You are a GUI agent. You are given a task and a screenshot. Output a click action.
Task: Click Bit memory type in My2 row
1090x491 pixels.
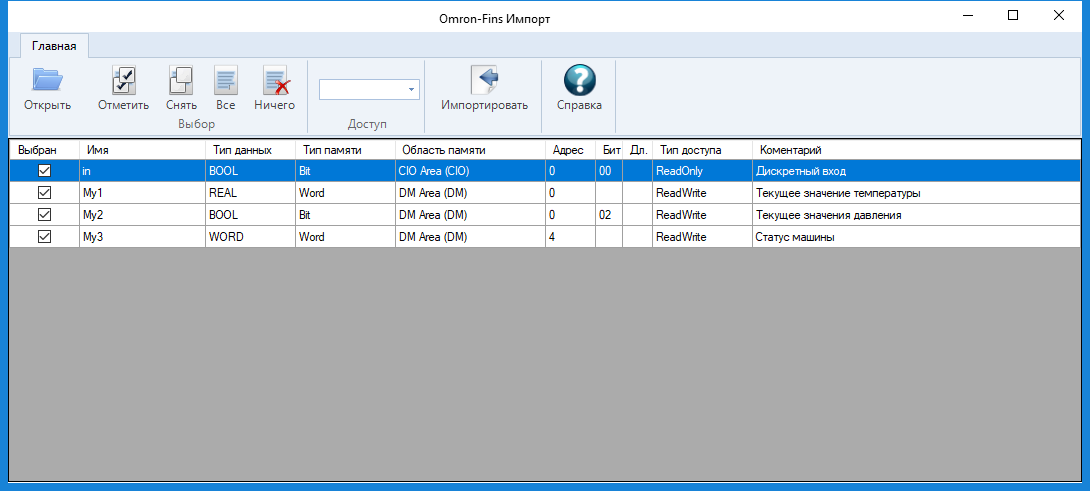click(x=345, y=215)
